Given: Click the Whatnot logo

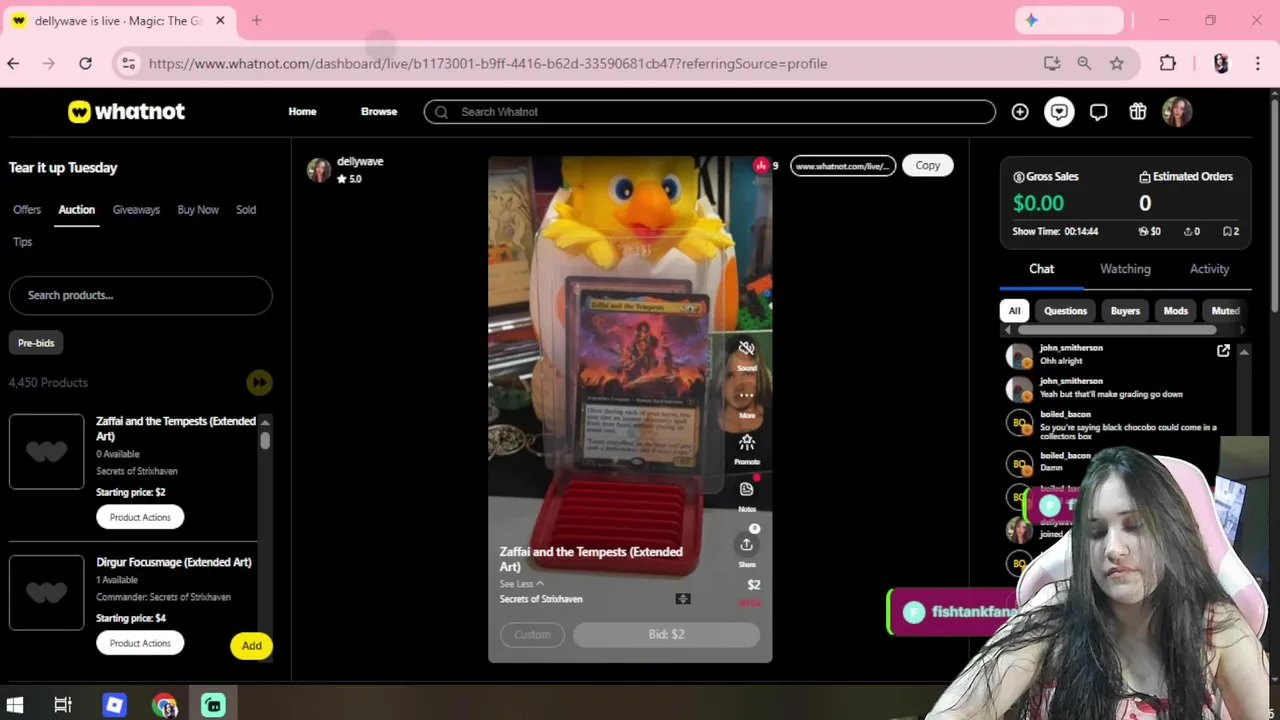Looking at the screenshot, I should [x=126, y=112].
